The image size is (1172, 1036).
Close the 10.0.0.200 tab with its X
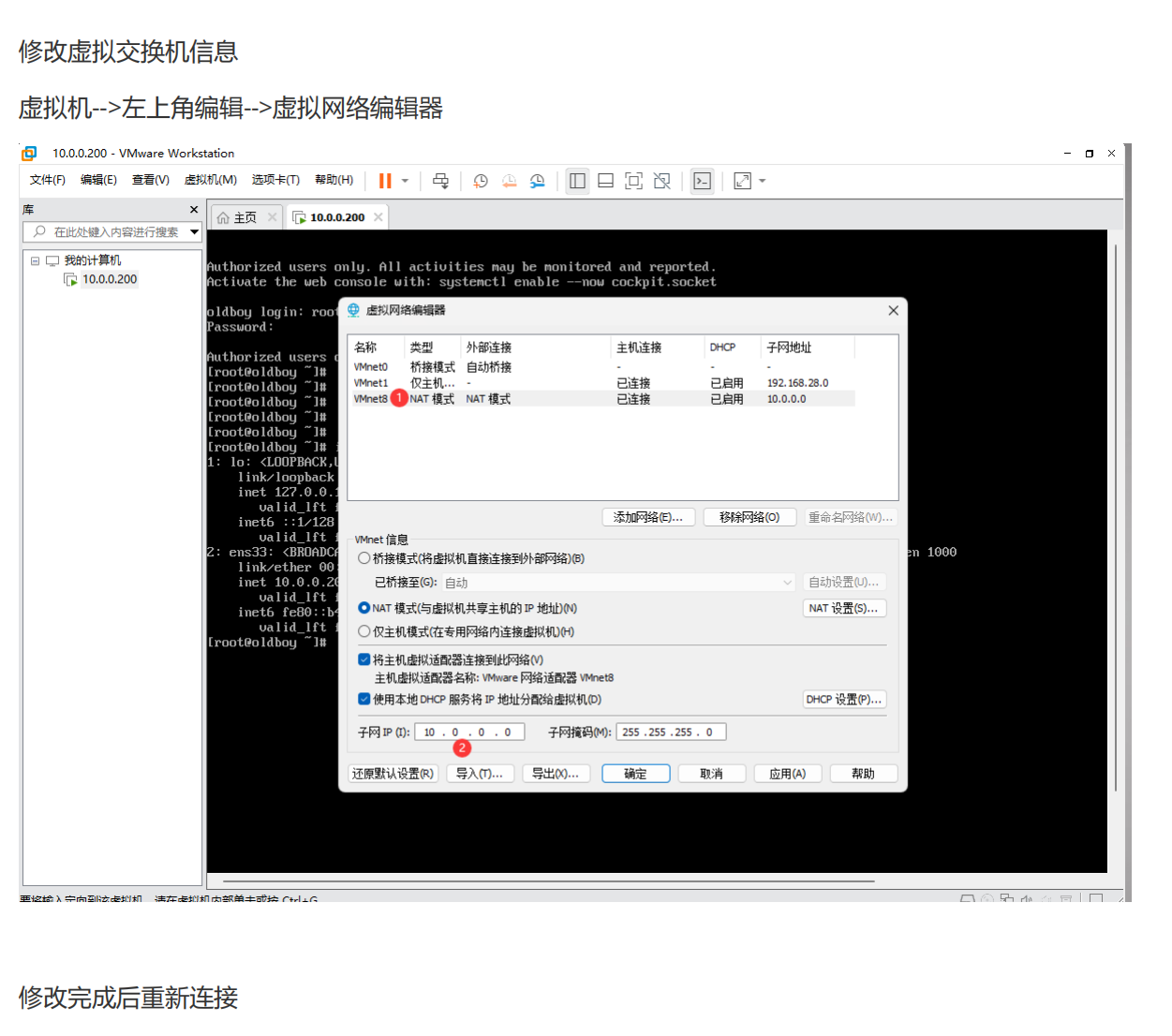point(378,216)
